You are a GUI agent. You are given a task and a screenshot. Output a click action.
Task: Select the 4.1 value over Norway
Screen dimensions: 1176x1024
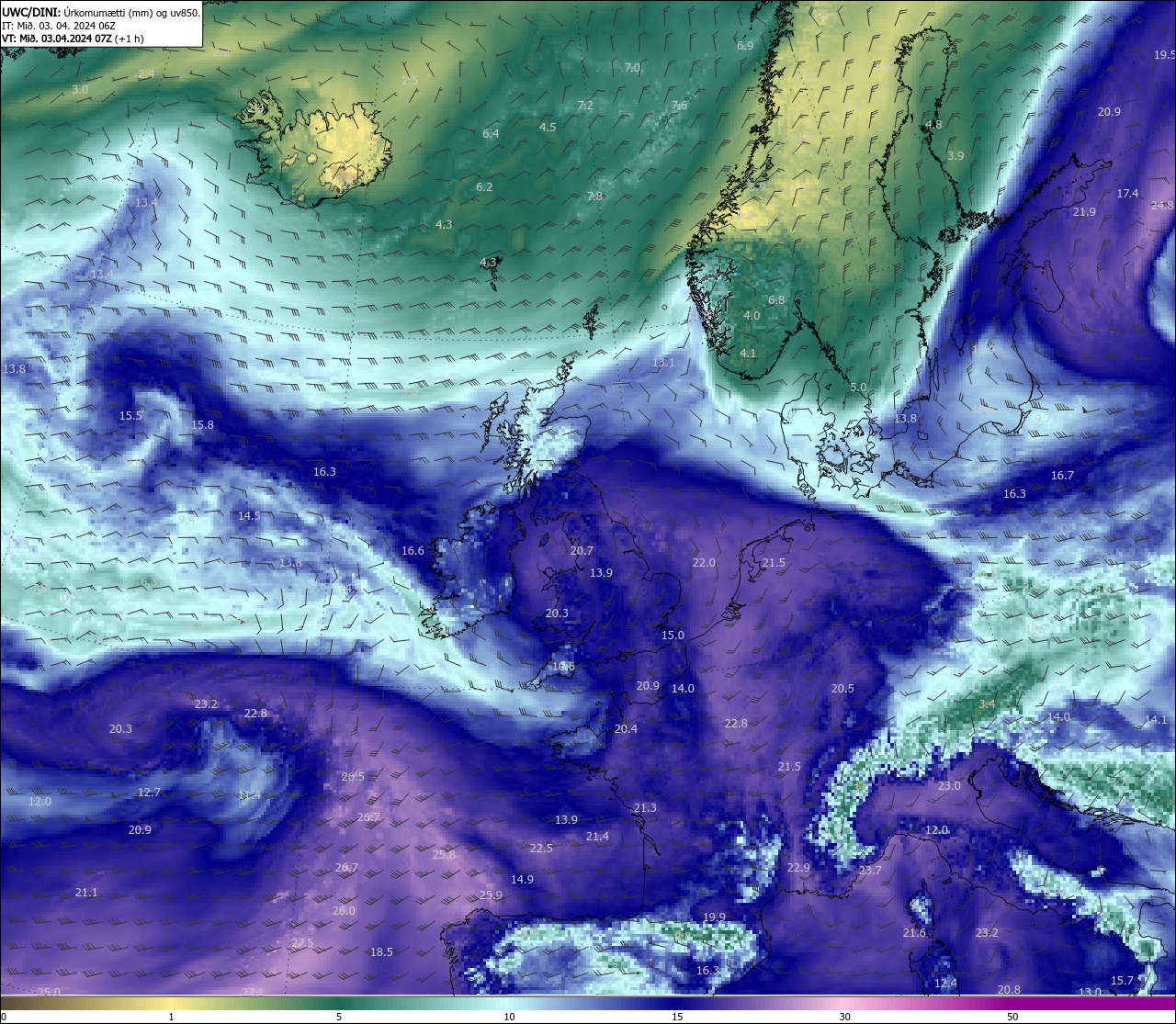[748, 354]
